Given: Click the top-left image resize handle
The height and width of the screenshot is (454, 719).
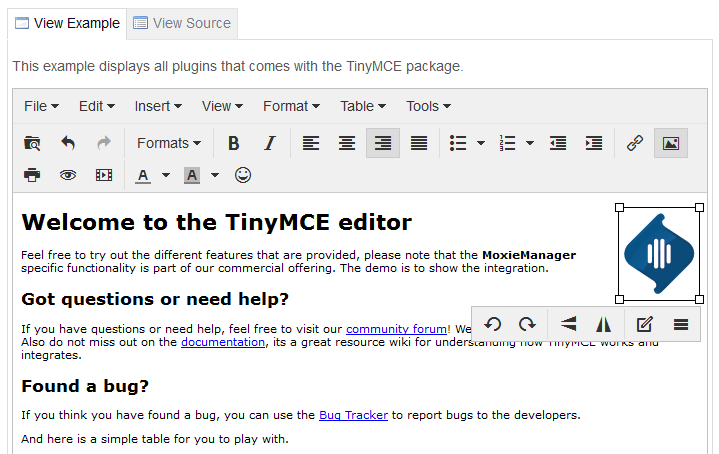Looking at the screenshot, I should click(x=619, y=208).
